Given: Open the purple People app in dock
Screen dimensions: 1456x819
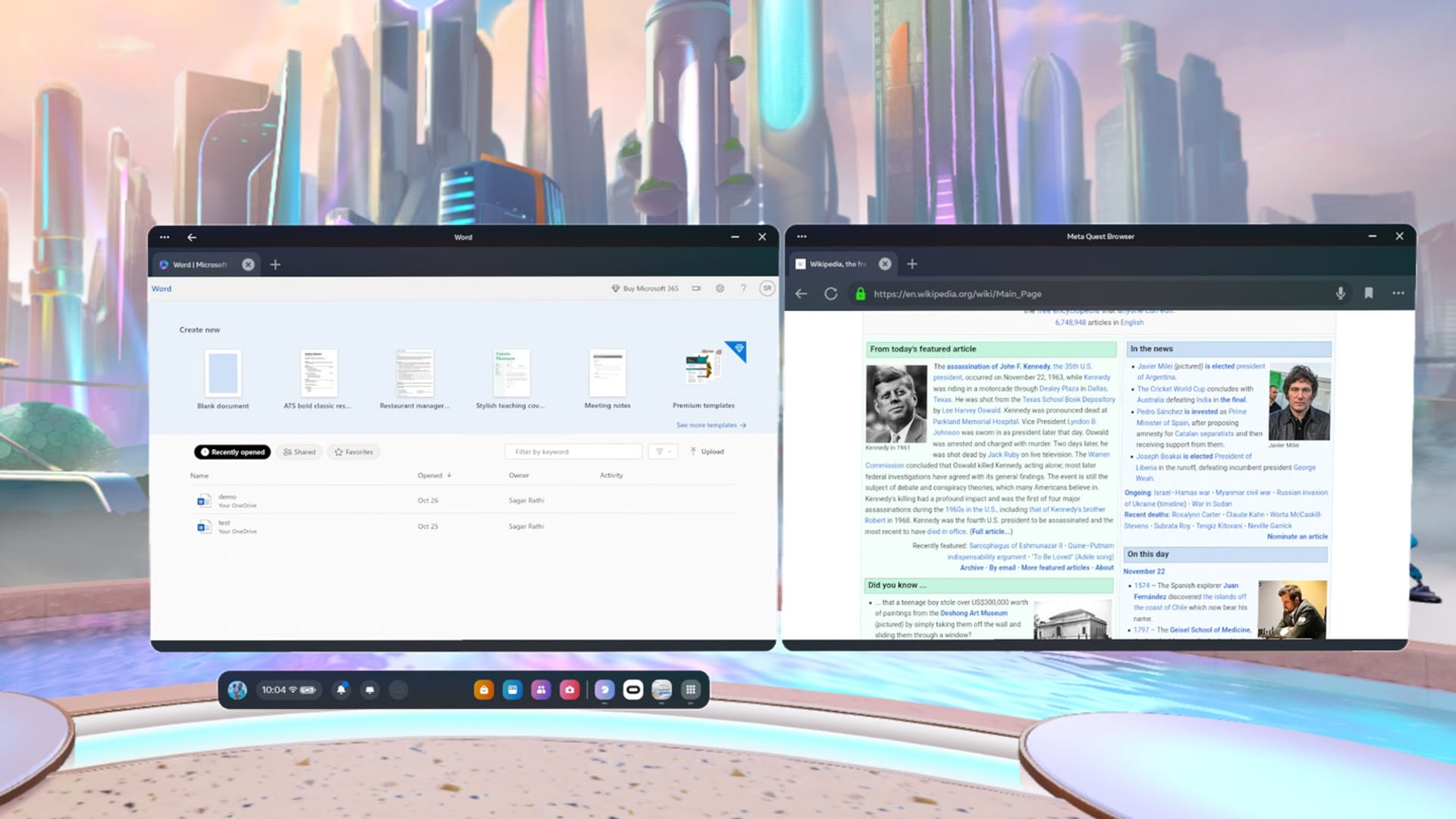Looking at the screenshot, I should pos(541,690).
